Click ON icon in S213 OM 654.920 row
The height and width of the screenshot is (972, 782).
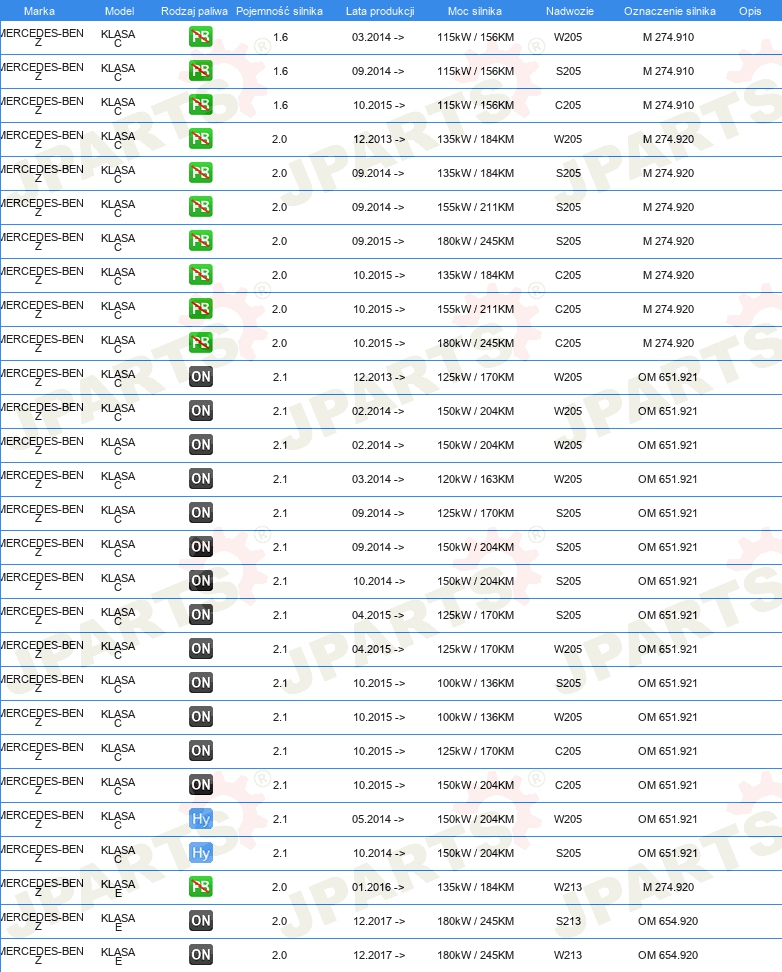click(200, 921)
